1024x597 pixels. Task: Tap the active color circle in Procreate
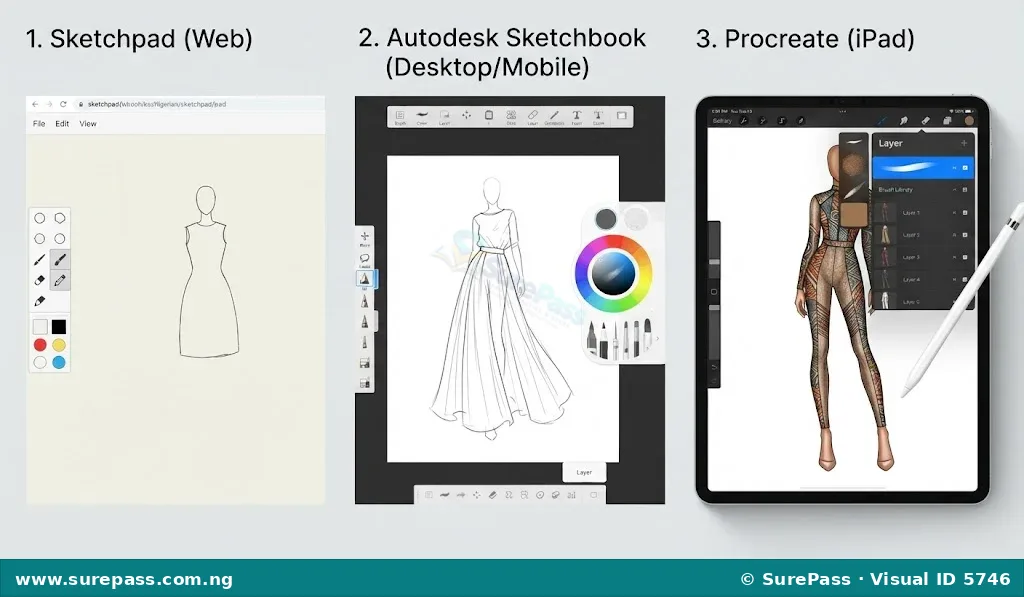[x=969, y=121]
